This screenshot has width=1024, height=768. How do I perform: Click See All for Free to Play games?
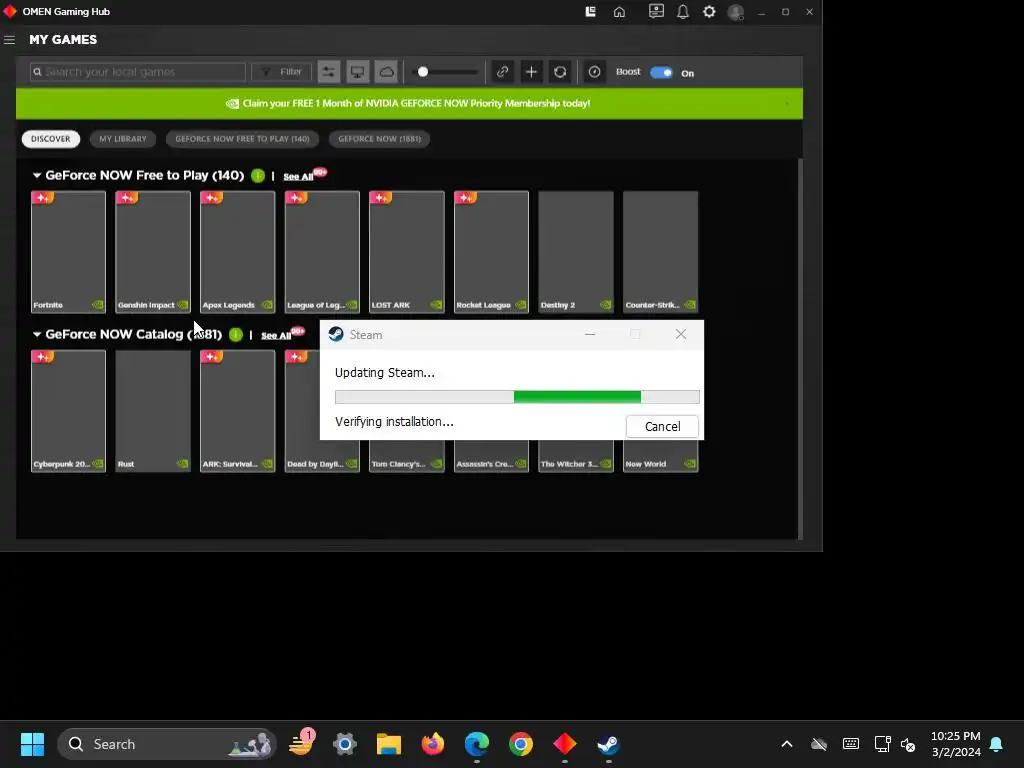coord(298,177)
